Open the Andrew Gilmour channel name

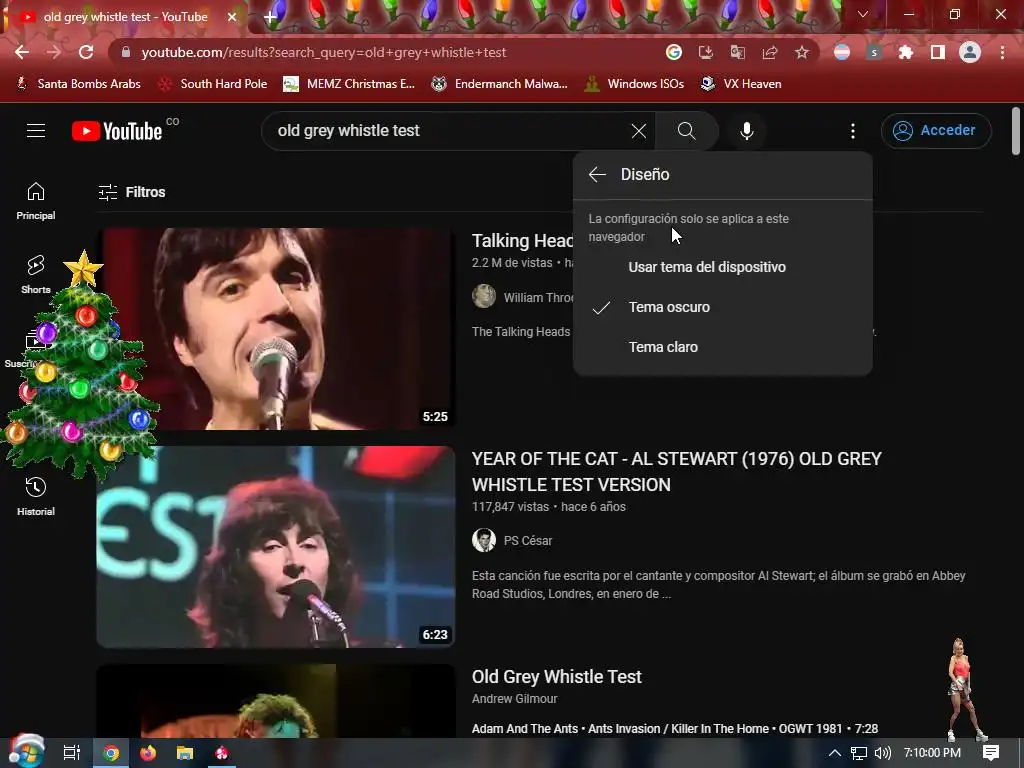point(515,699)
